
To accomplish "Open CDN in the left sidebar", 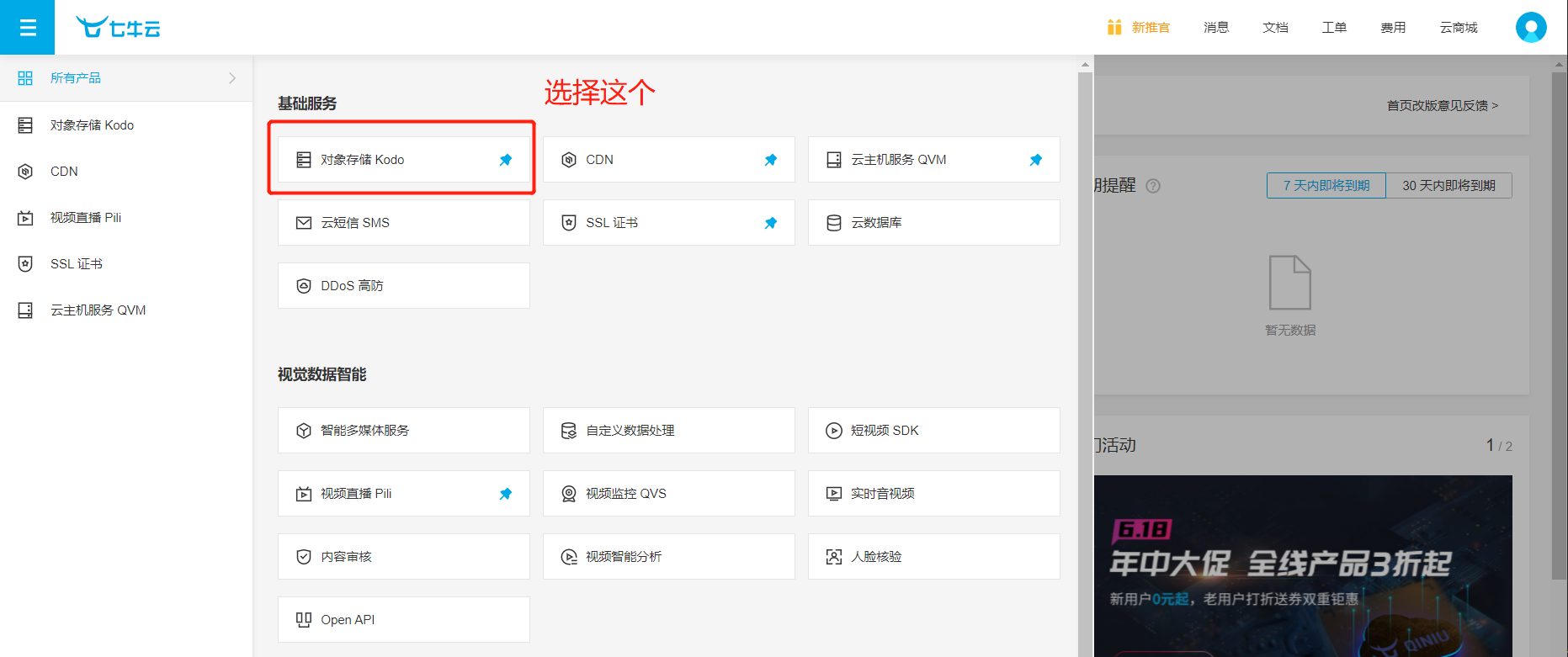I will [126, 172].
